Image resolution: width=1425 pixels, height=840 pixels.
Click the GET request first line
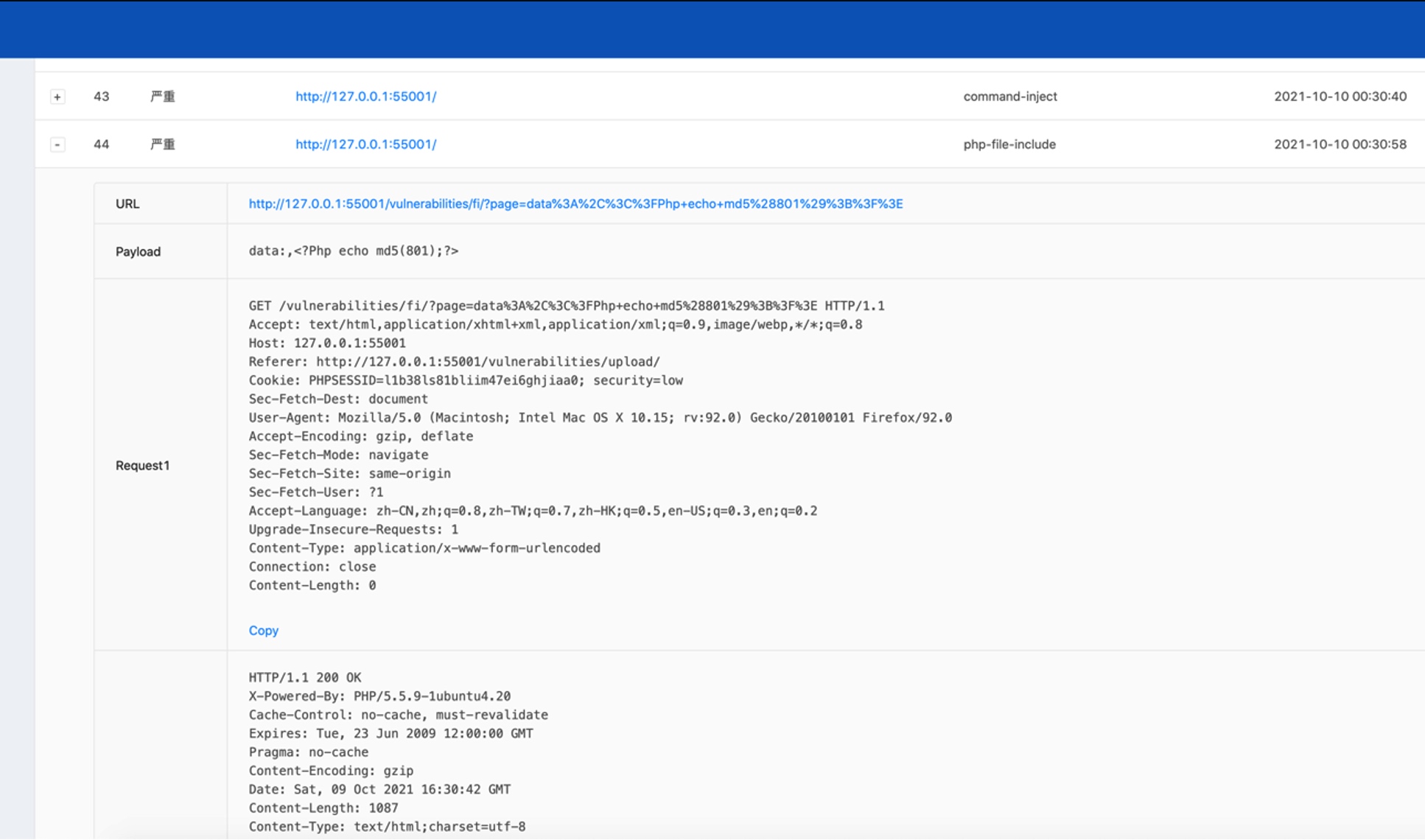[x=566, y=306]
